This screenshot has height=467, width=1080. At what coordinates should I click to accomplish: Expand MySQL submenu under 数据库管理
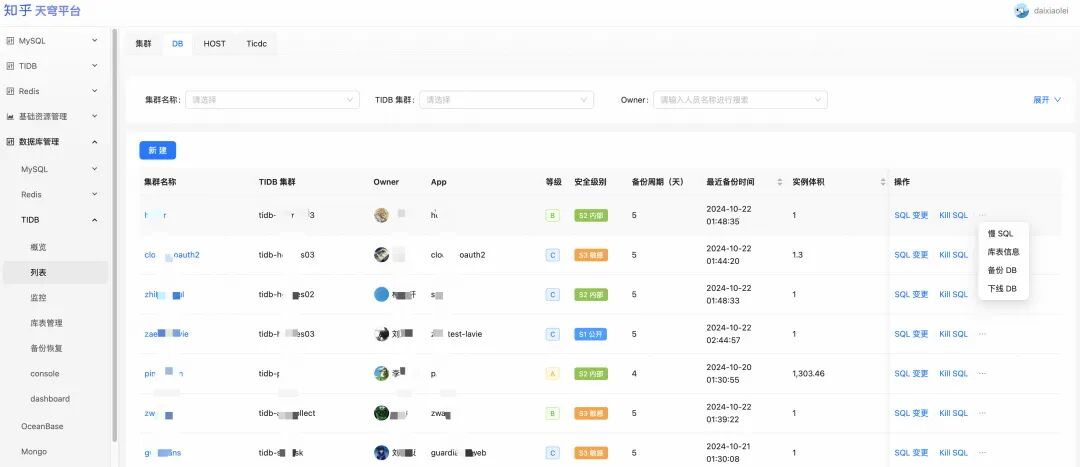point(94,169)
